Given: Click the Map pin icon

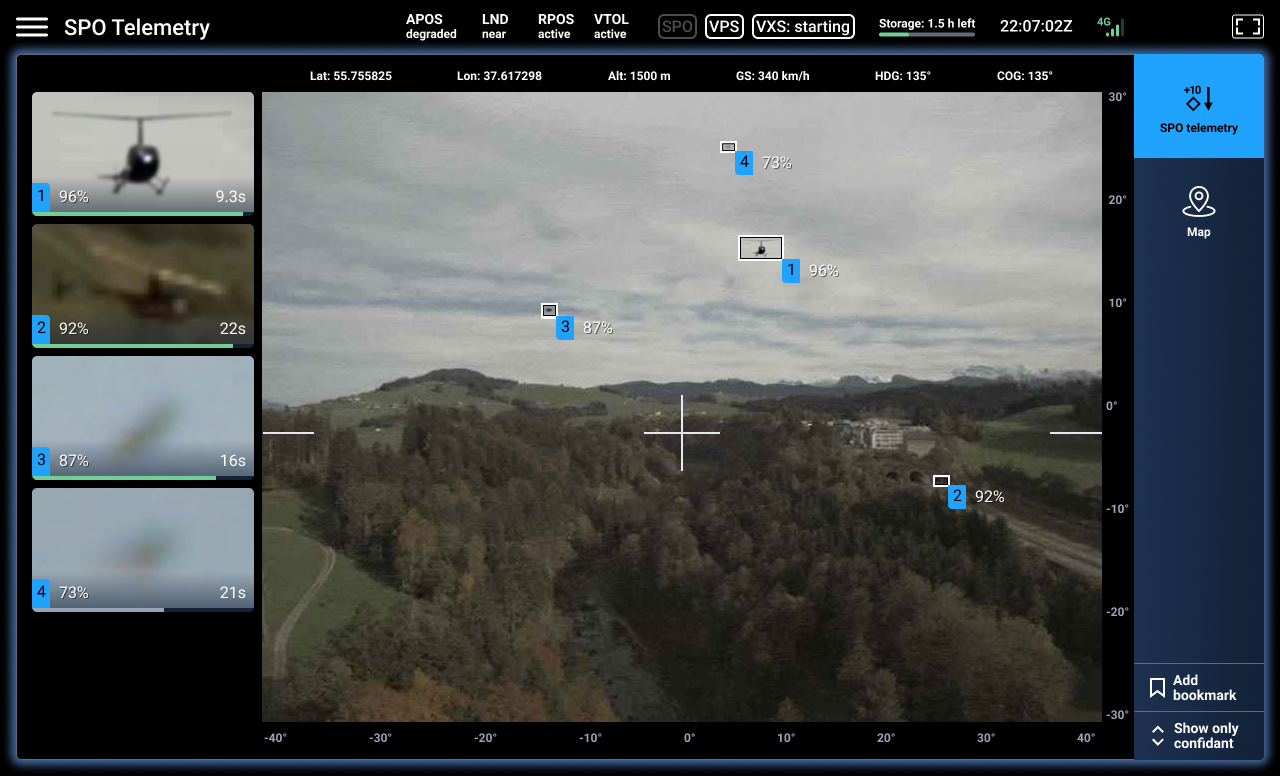Looking at the screenshot, I should click(x=1198, y=202).
